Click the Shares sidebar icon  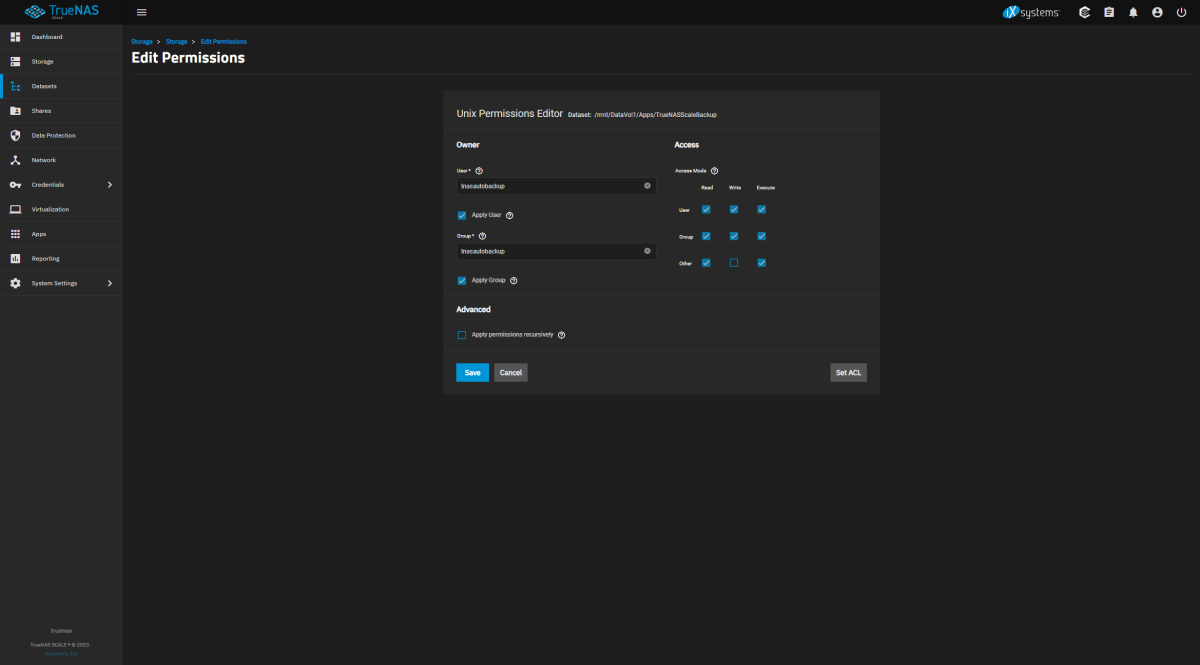coord(15,111)
